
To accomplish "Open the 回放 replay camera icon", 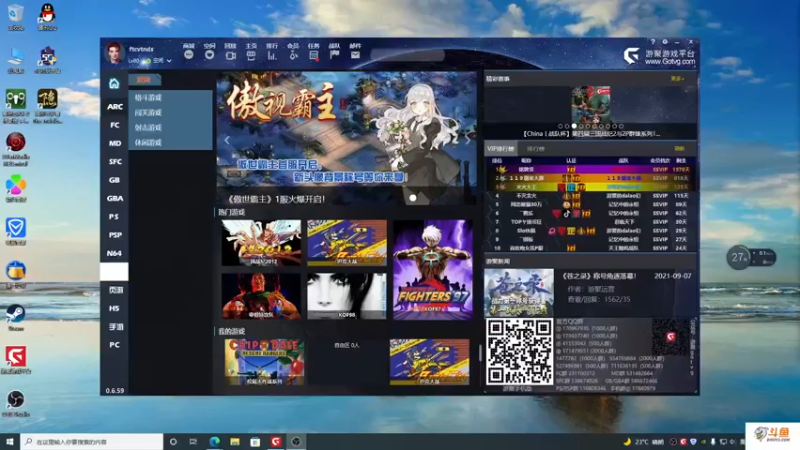I will tap(231, 55).
